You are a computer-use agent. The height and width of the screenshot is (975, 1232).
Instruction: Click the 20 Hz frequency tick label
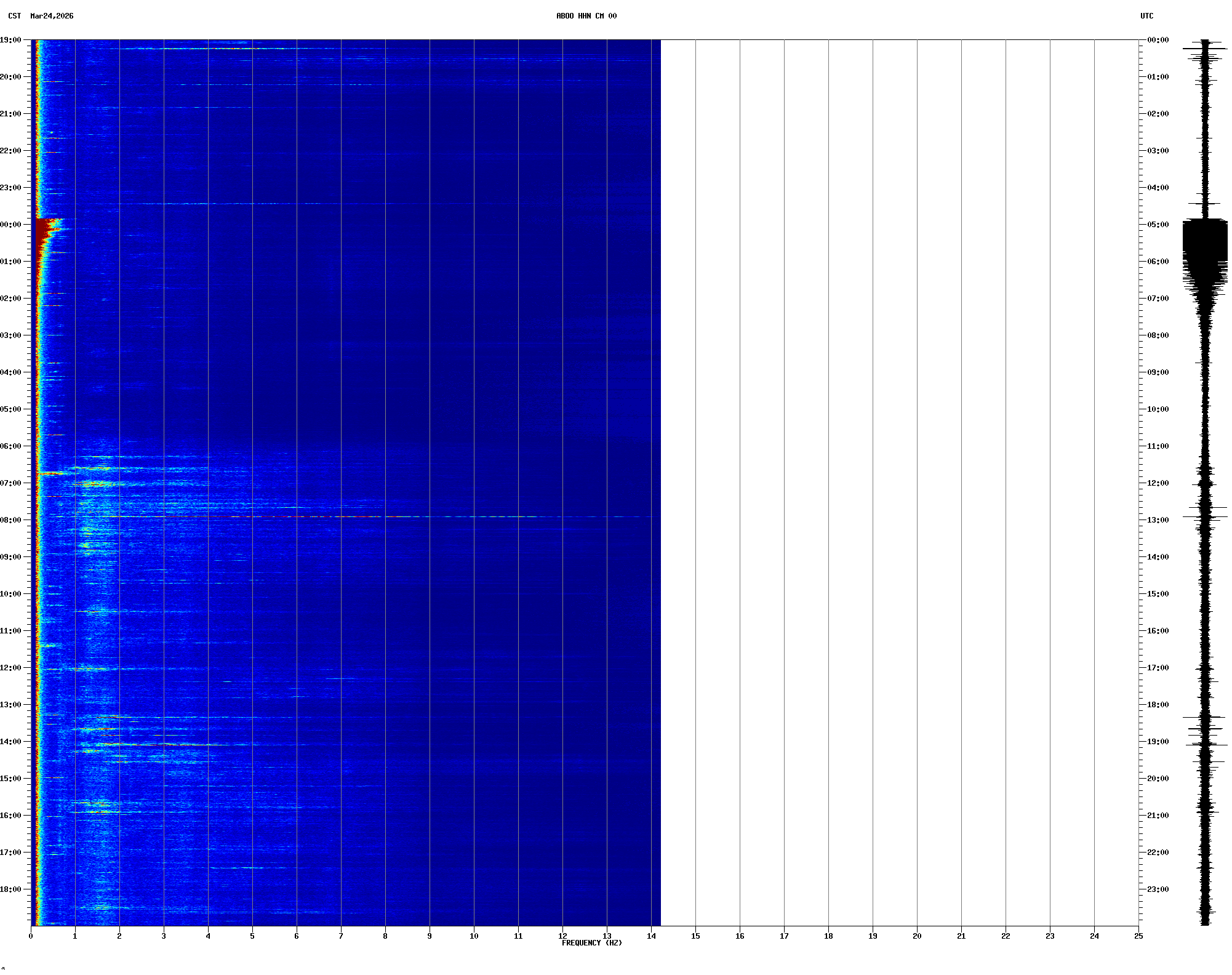(917, 936)
